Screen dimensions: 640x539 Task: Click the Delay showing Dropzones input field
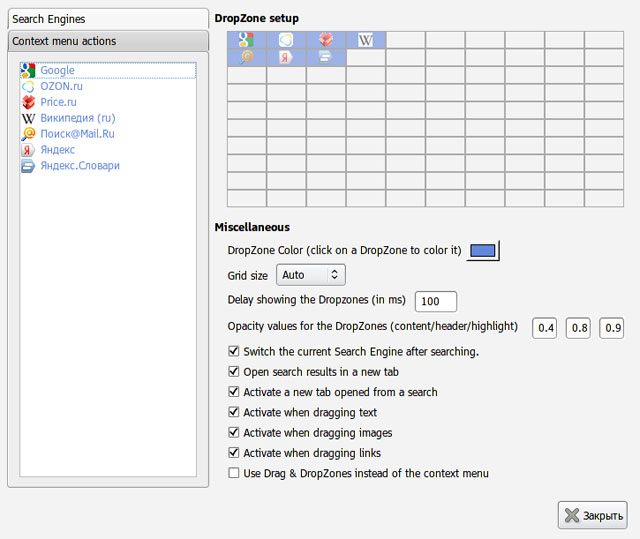[435, 302]
